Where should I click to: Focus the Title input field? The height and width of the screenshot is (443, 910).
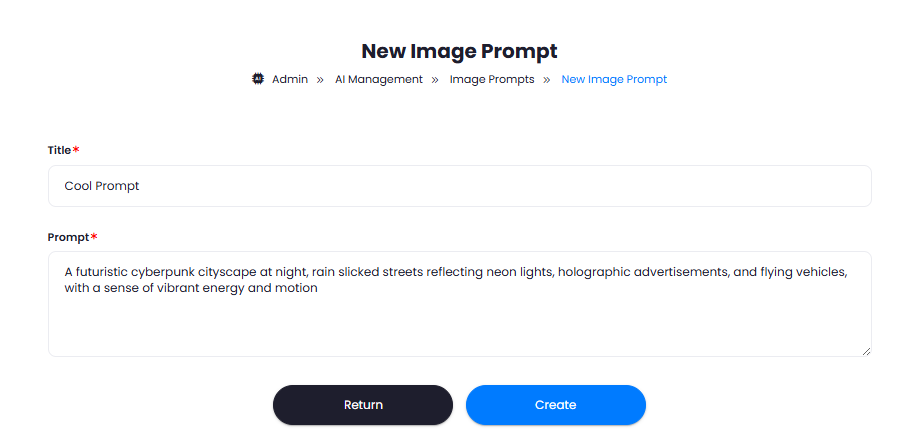(x=460, y=186)
